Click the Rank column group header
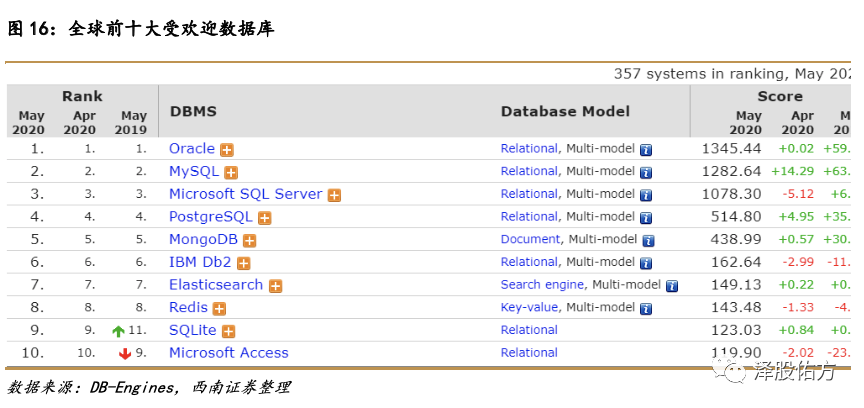The height and width of the screenshot is (408, 864). 82,96
